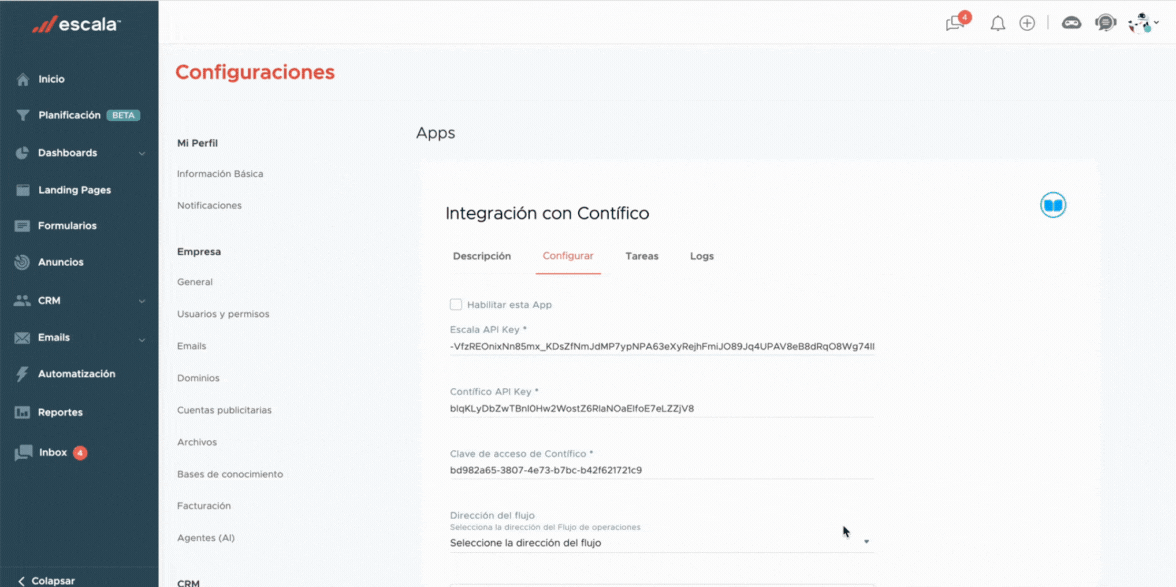Click the plus add icon in header

click(1027, 23)
